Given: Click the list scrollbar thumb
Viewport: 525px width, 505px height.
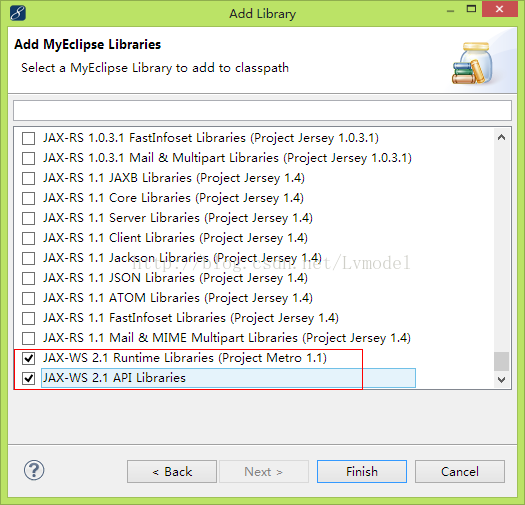Looking at the screenshot, I should (501, 361).
